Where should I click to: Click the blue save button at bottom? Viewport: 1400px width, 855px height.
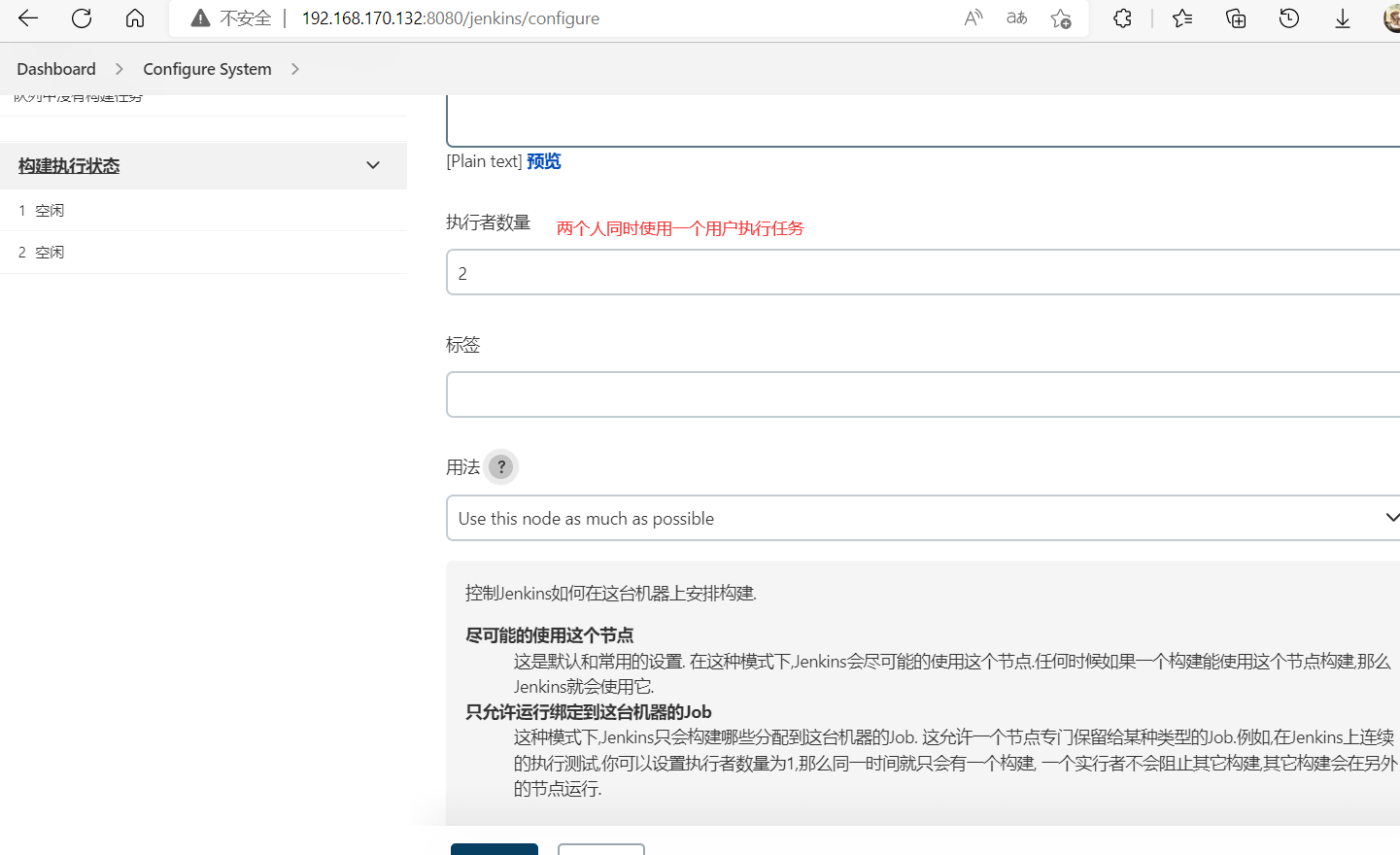[x=495, y=848]
